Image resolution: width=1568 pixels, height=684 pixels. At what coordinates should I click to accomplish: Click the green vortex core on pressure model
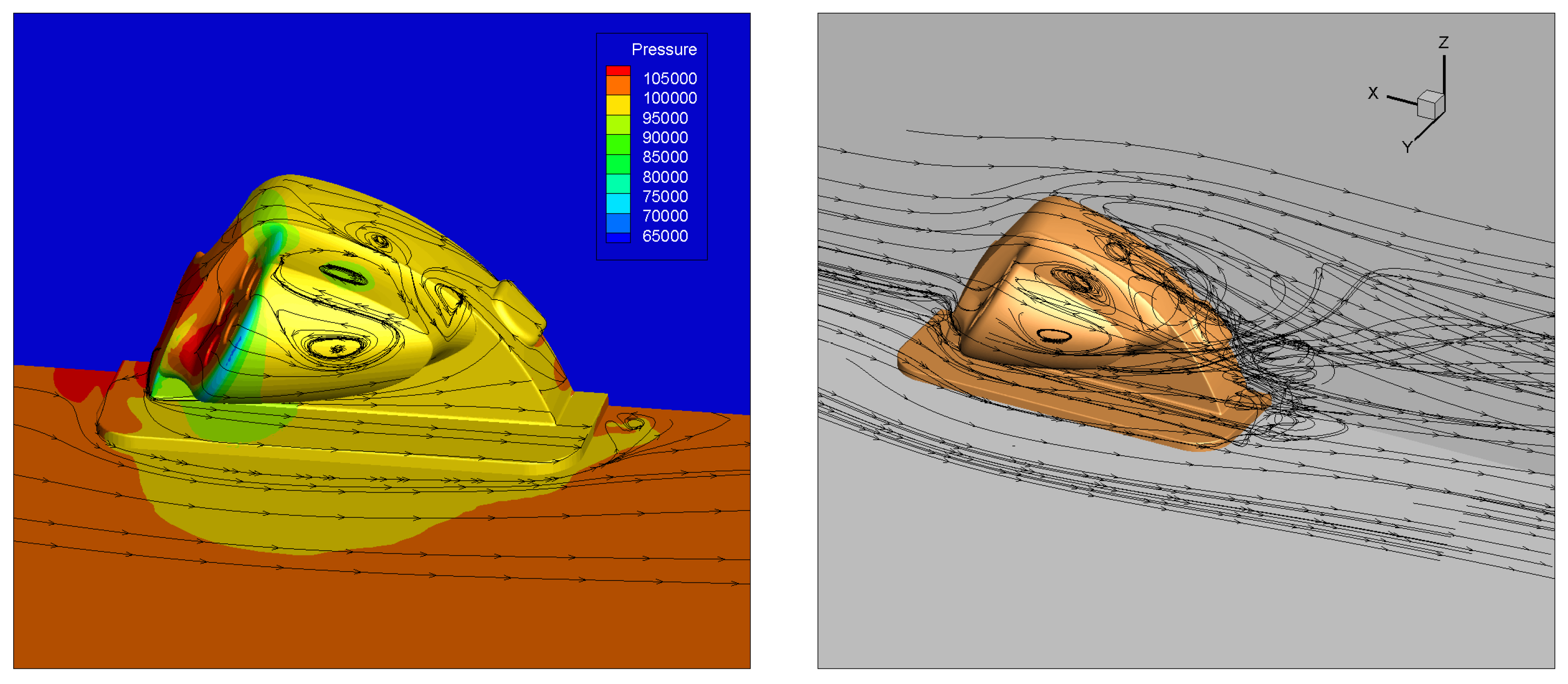point(345,275)
